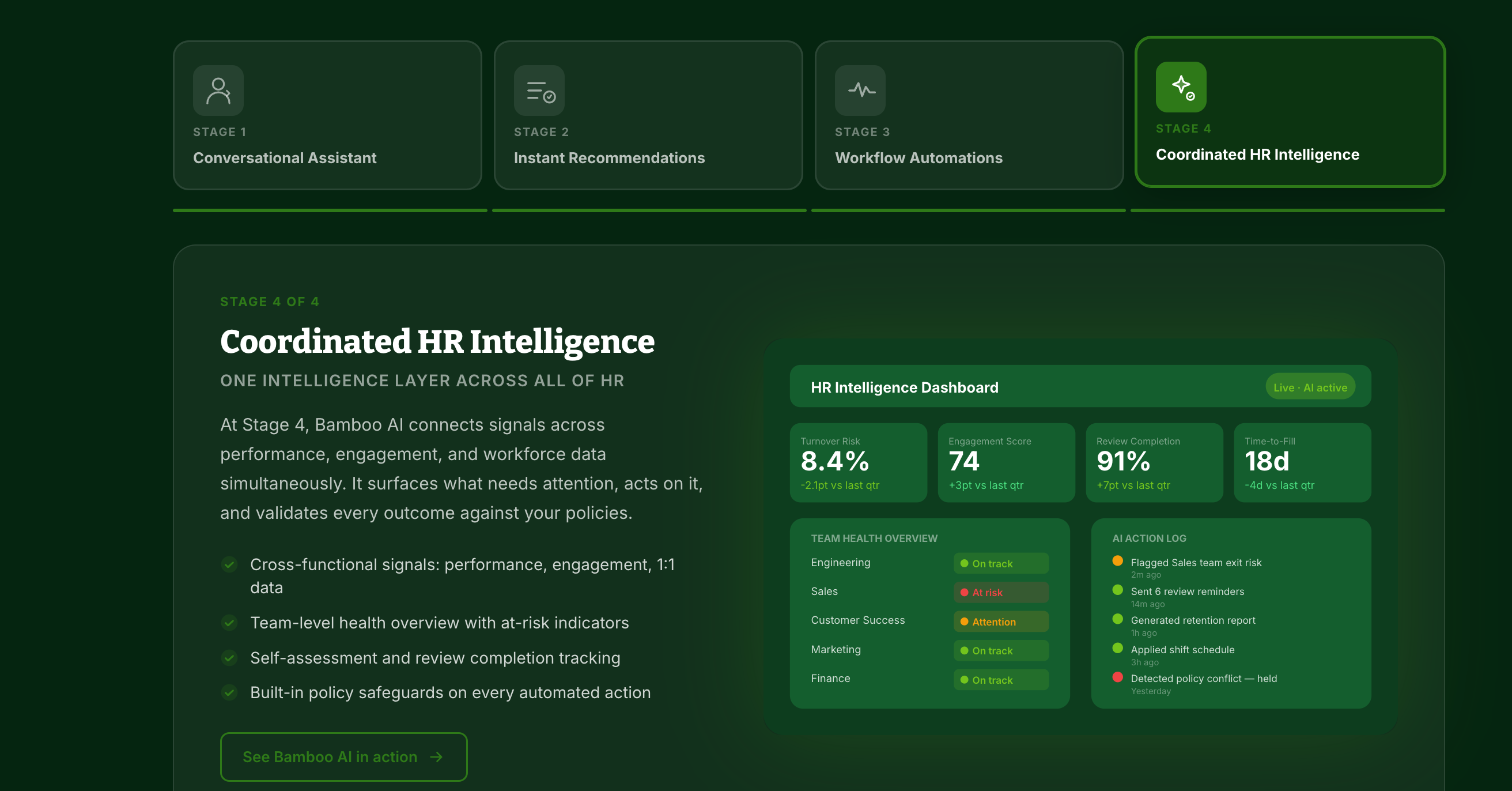Screen dimensions: 1512x791
Task: Click the Engagement Score 74 card
Action: tap(1006, 463)
